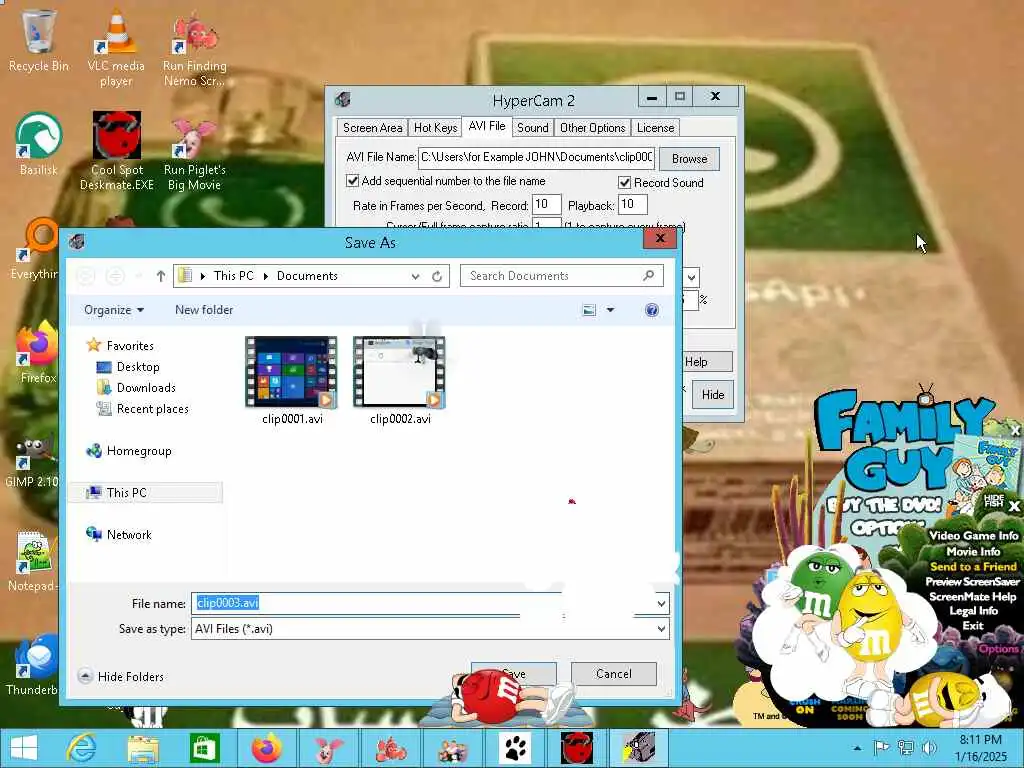Launch Internet Explorer from the taskbar
This screenshot has width=1024, height=768.
click(82, 748)
